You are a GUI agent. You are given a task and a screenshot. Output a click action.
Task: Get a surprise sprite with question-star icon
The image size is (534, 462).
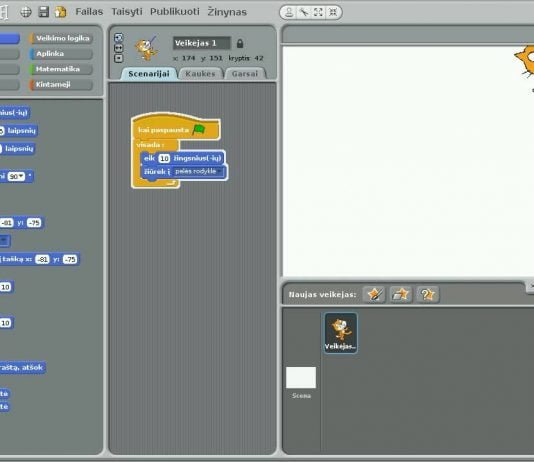[428, 294]
